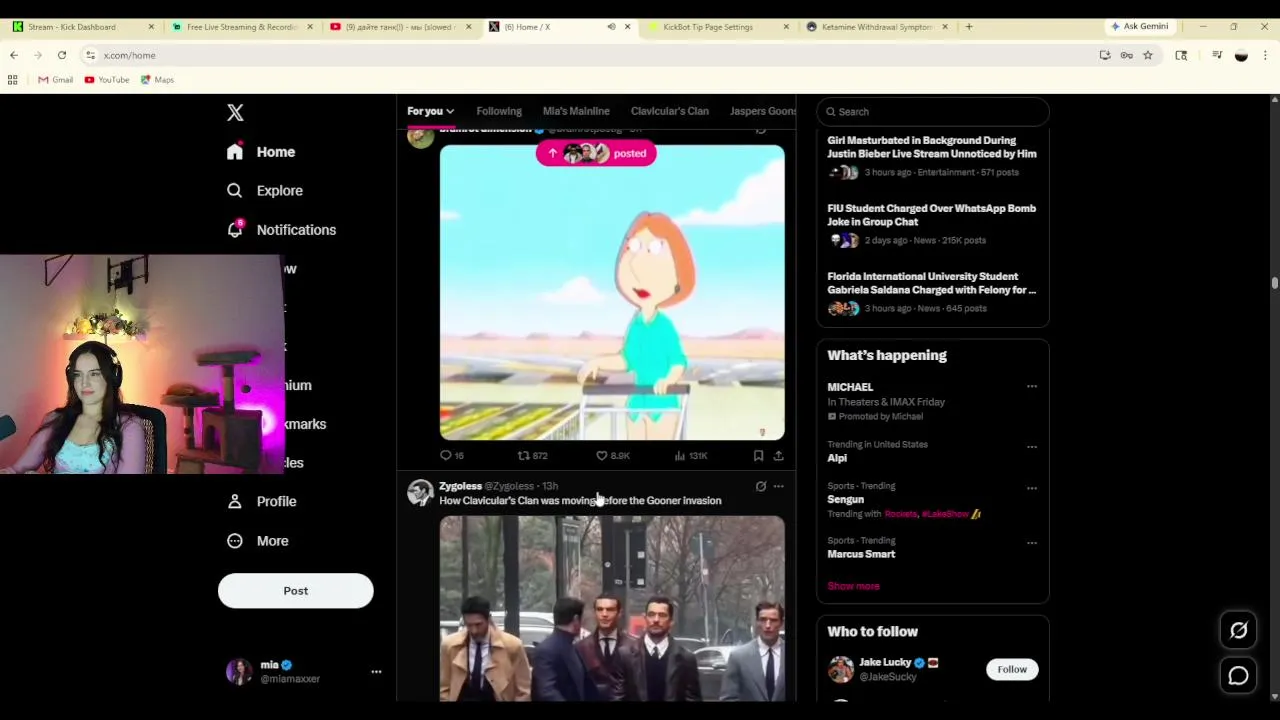
Task: Click the Post button
Action: (295, 591)
